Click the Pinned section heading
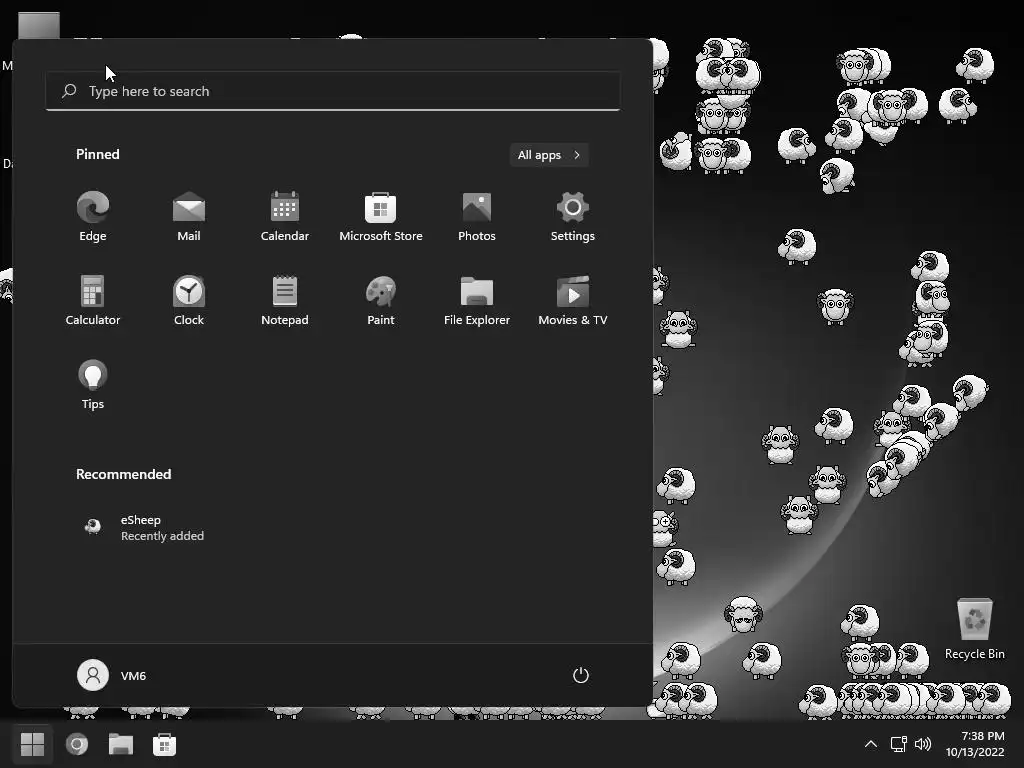The width and height of the screenshot is (1024, 768). [x=97, y=154]
